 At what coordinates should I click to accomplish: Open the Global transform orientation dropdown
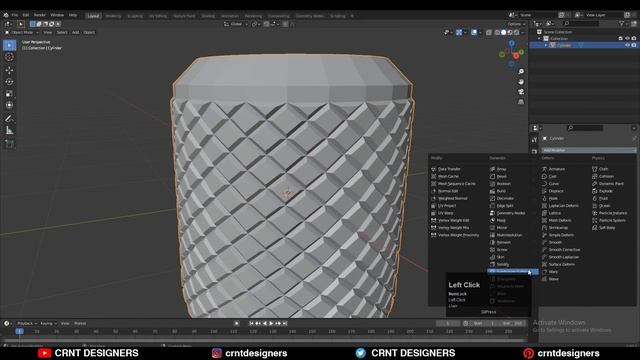click(236, 24)
